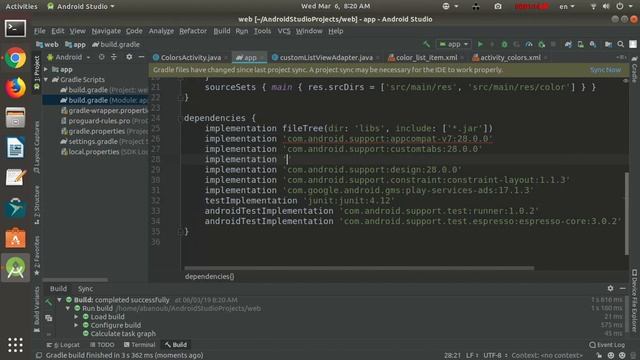Launch Google Chrome from the dock
The width and height of the screenshot is (640, 360).
point(16,58)
